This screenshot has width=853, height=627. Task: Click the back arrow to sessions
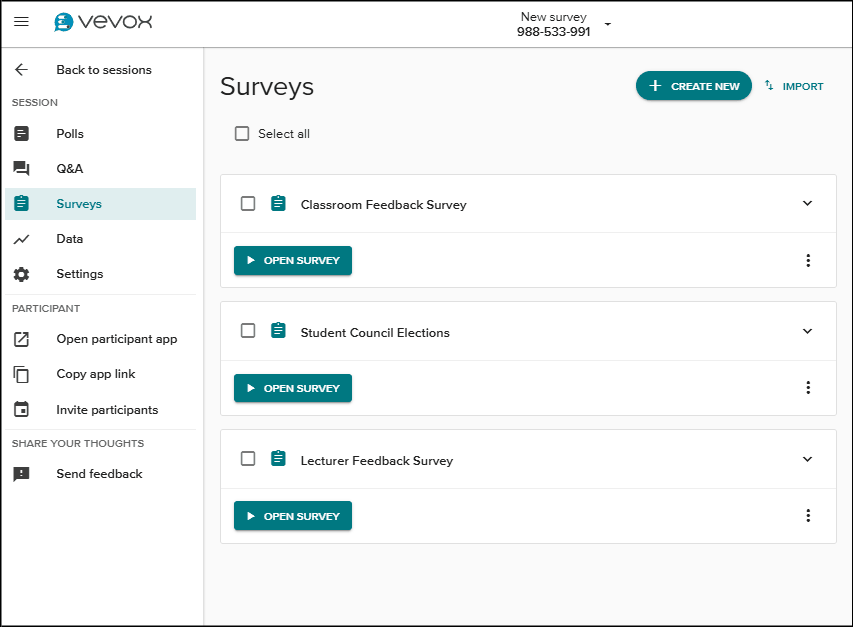click(x=21, y=70)
